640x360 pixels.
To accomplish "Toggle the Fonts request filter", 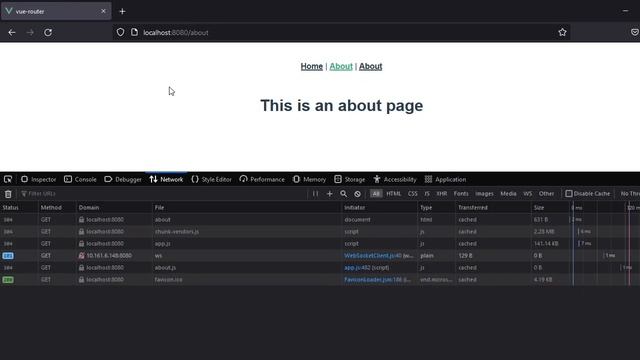I will click(x=461, y=194).
